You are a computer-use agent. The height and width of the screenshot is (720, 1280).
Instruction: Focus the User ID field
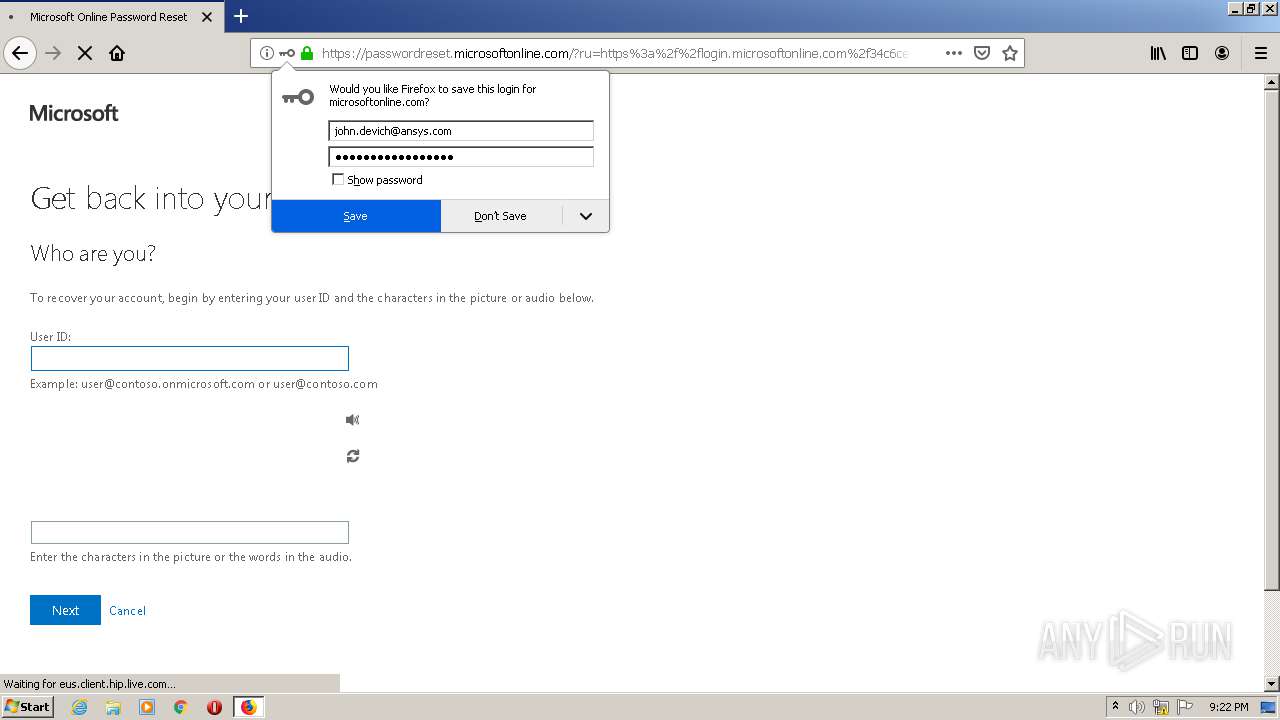pyautogui.click(x=190, y=358)
